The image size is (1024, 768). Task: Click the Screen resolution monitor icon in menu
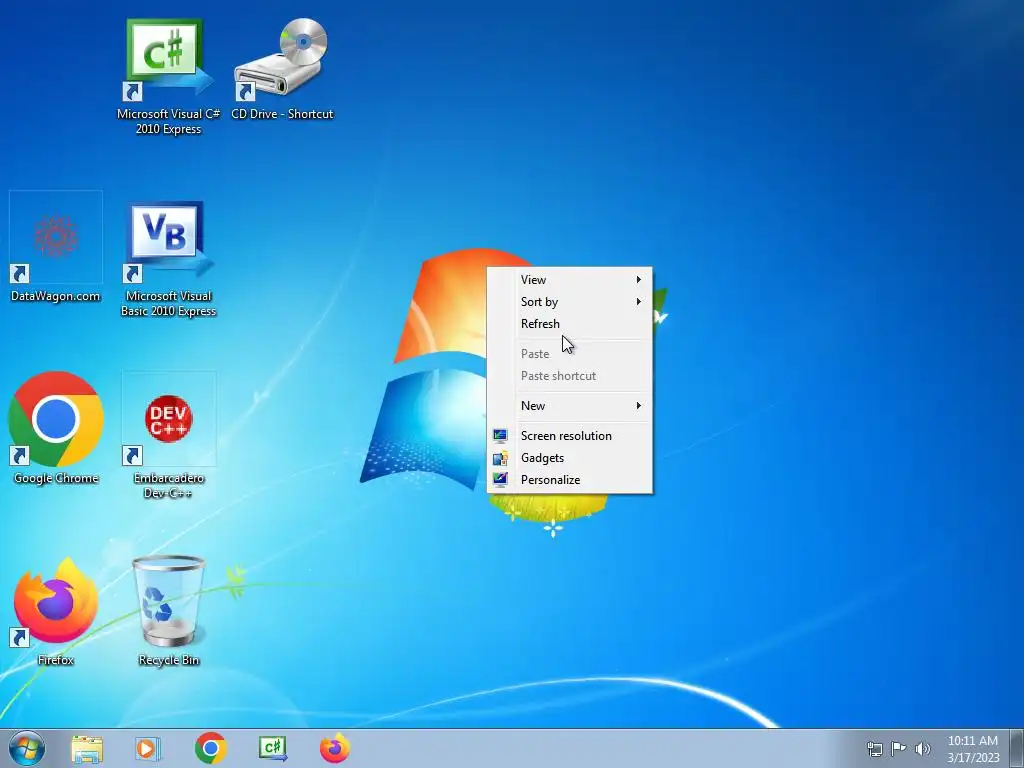(x=500, y=436)
